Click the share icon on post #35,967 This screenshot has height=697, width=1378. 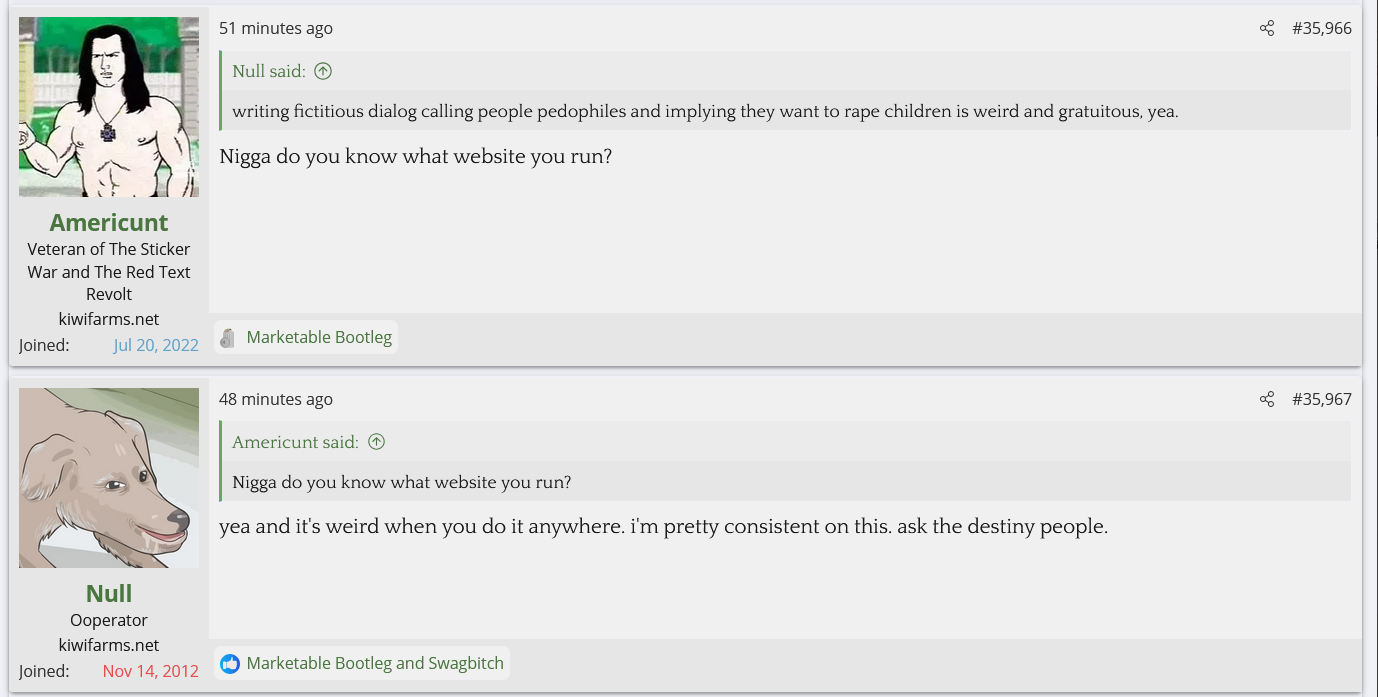1267,399
